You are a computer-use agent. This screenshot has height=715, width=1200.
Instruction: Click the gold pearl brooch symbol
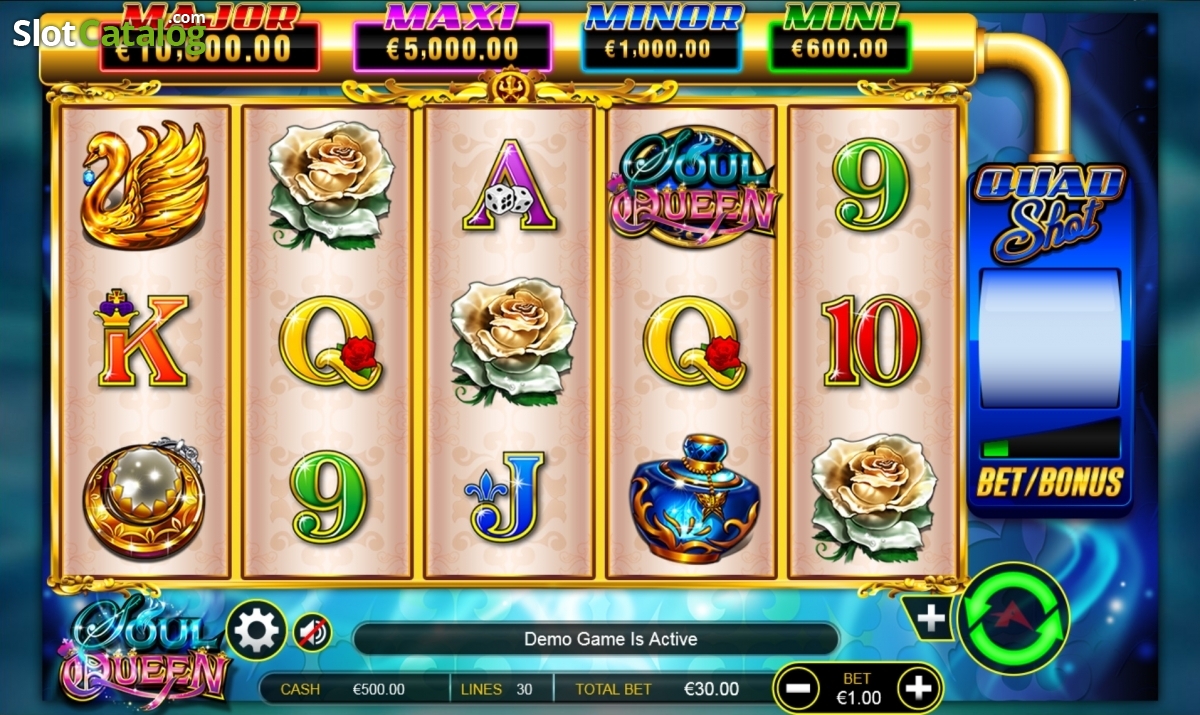(144, 497)
